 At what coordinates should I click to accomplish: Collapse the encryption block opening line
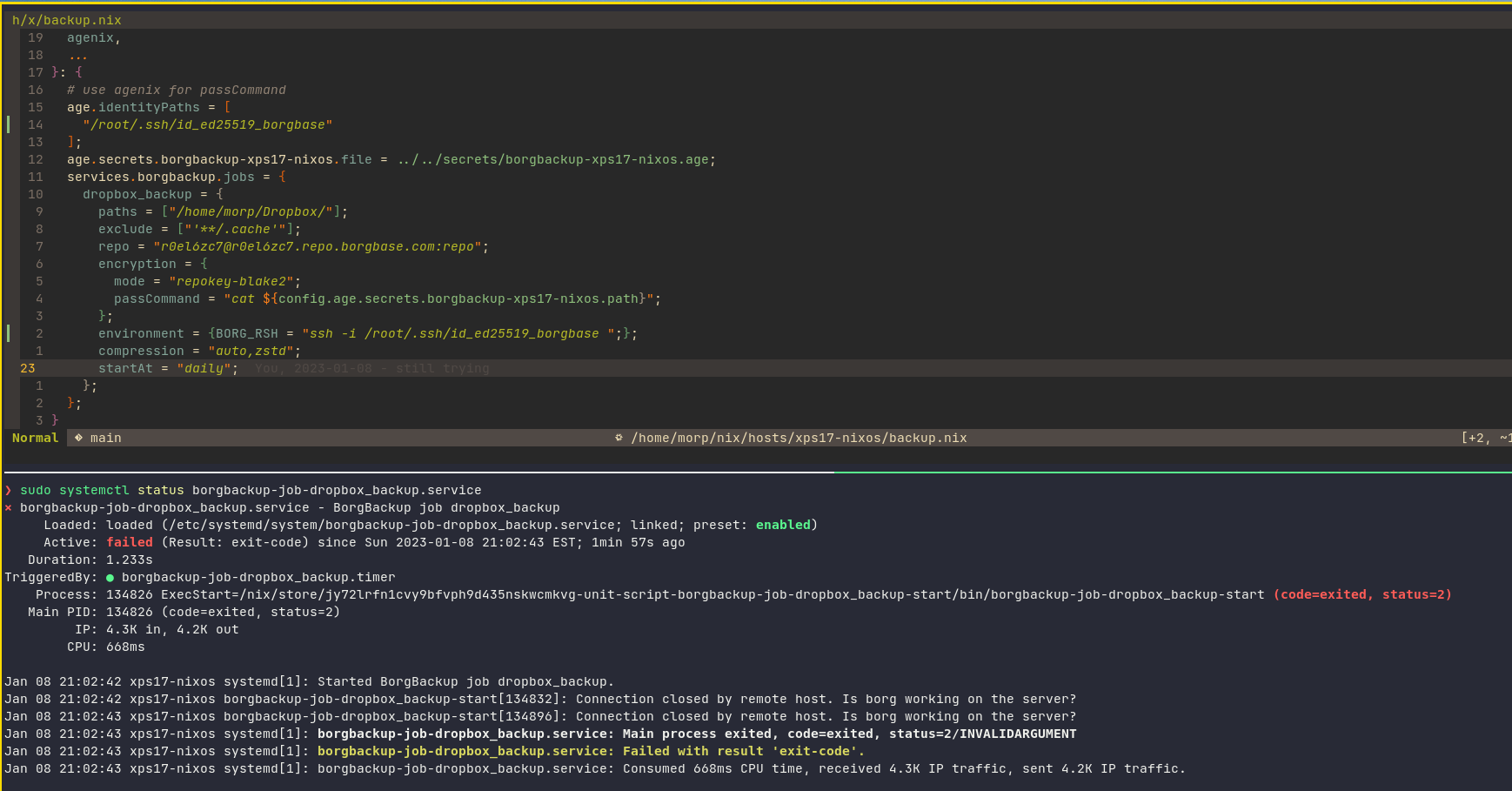(x=204, y=264)
